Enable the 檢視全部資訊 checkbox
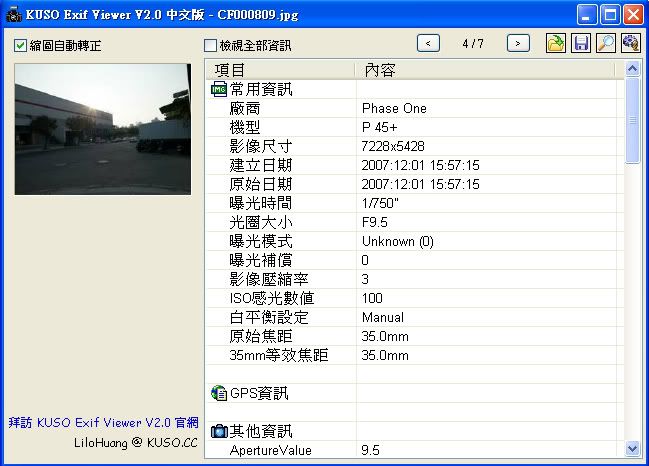Image resolution: width=649 pixels, height=466 pixels. 210,46
